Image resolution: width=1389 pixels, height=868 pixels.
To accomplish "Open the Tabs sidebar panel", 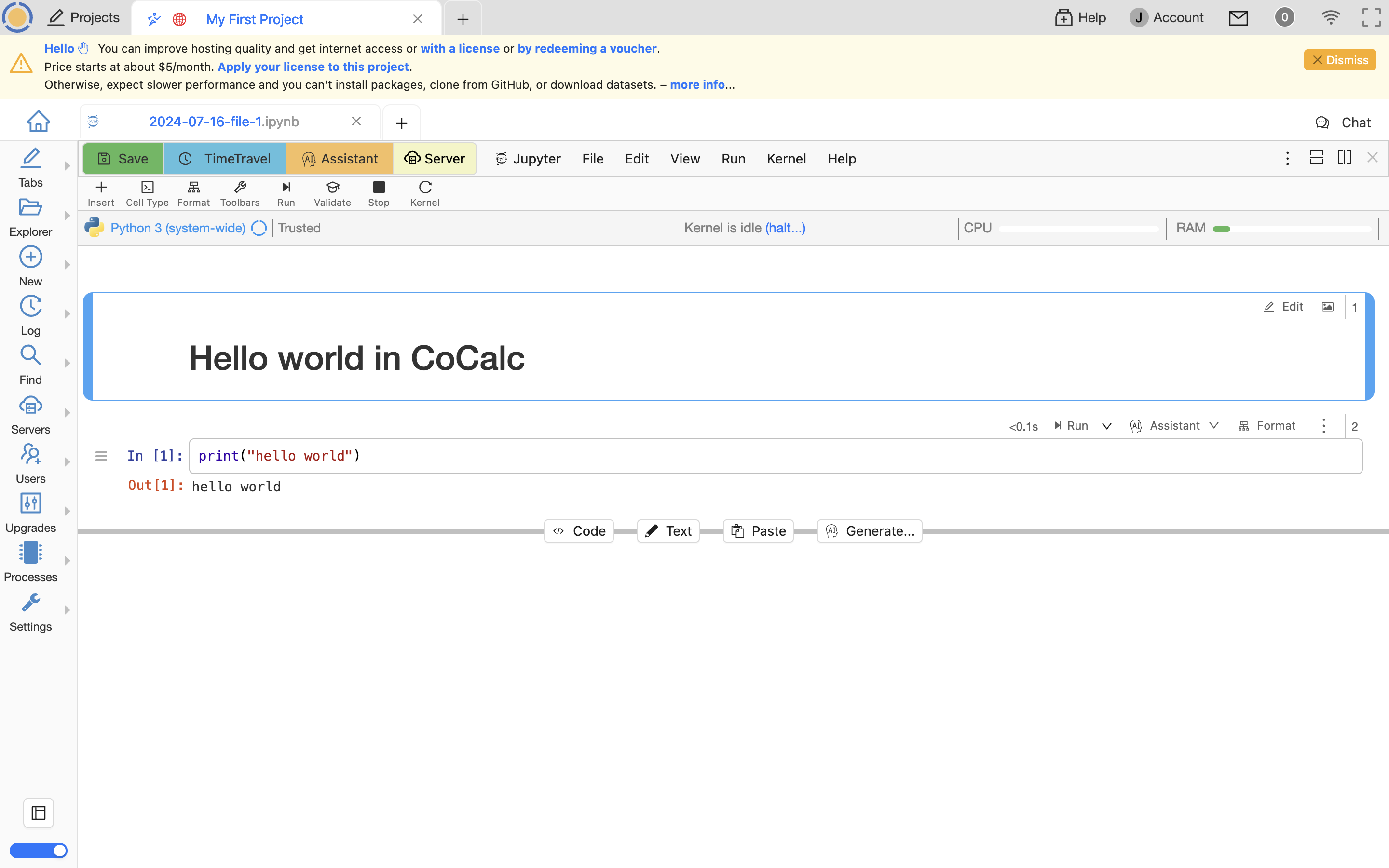I will (x=30, y=168).
